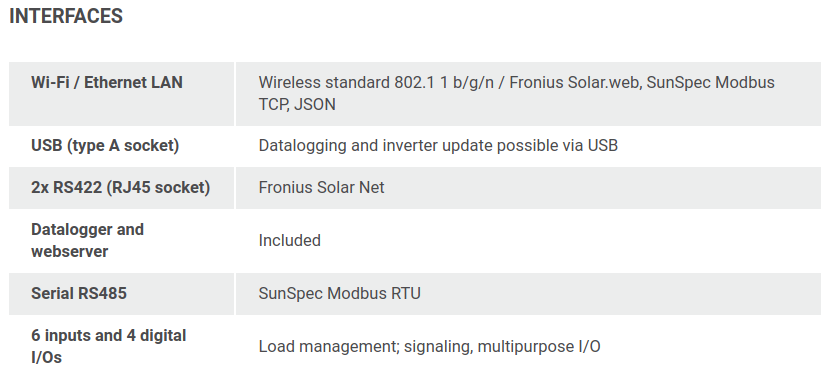830x385 pixels.
Task: Click the INTERFACES section heading
Action: (x=66, y=16)
